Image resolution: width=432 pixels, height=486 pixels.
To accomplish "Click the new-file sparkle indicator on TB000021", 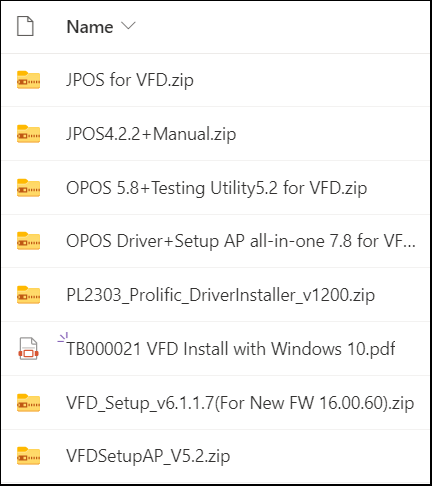I will click(x=63, y=337).
